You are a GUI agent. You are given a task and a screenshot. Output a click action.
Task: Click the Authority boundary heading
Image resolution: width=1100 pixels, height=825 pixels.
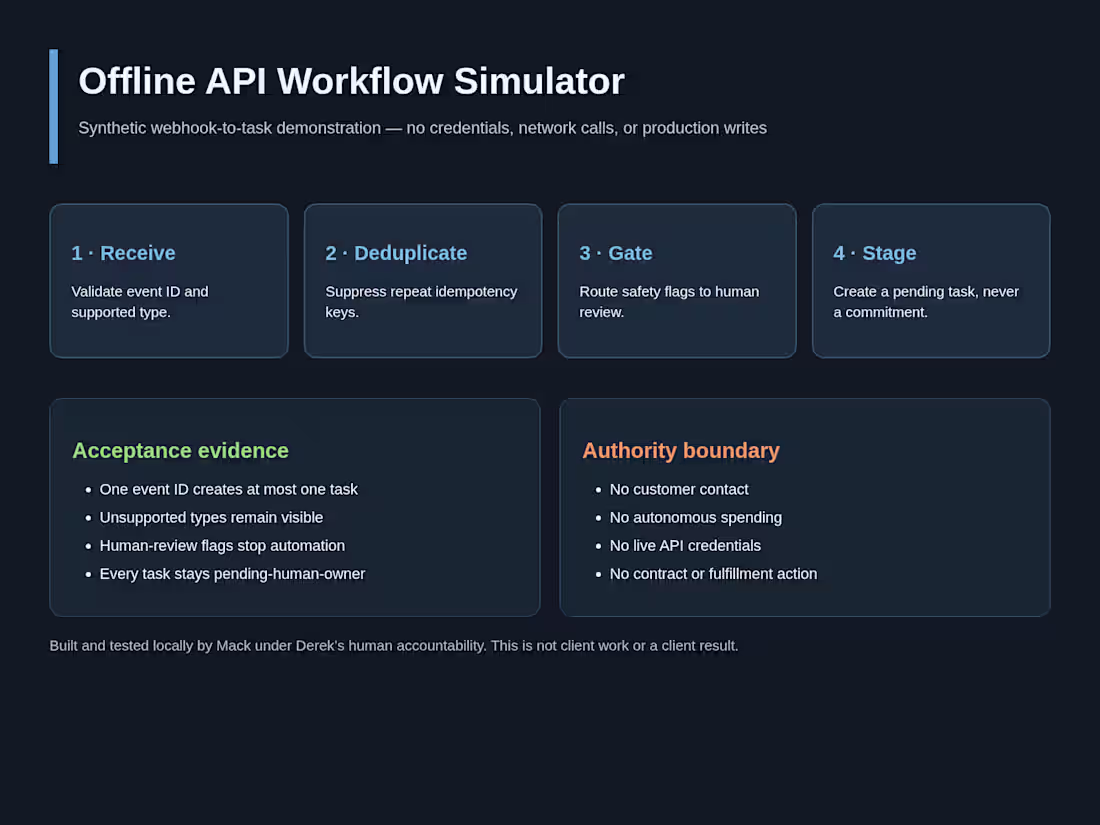(680, 450)
